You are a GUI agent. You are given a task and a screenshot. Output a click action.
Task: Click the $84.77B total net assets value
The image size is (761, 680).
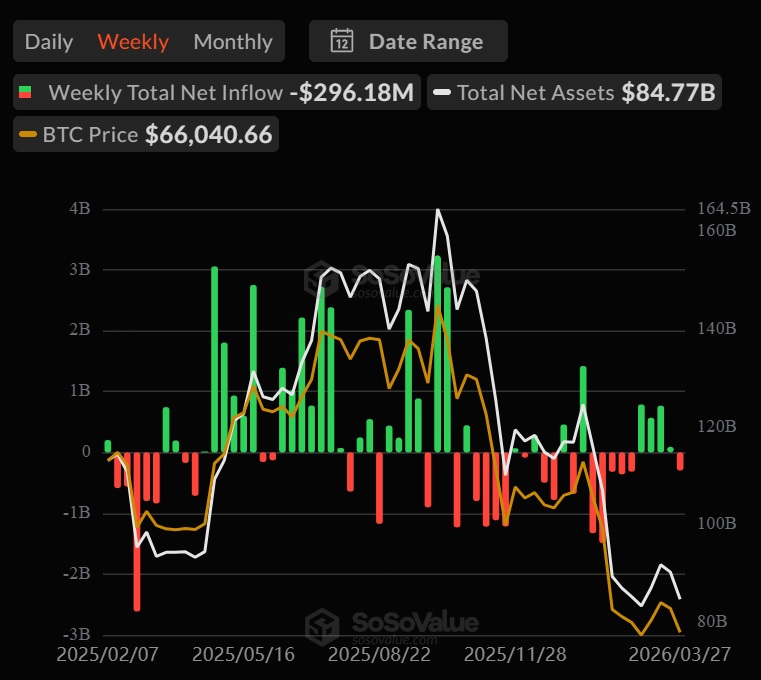[x=668, y=93]
